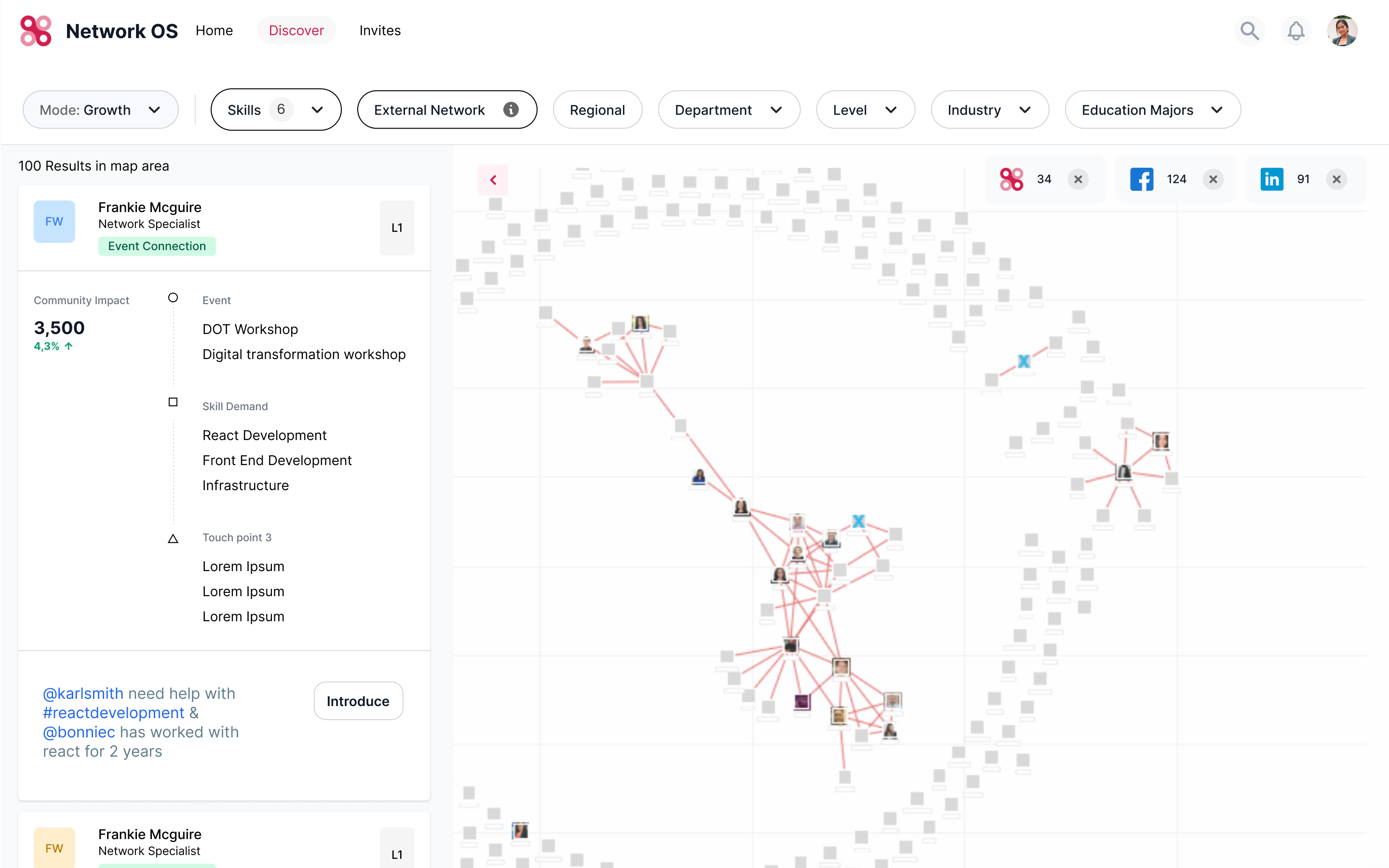Click the search magnifier icon
1389x868 pixels.
coord(1249,30)
